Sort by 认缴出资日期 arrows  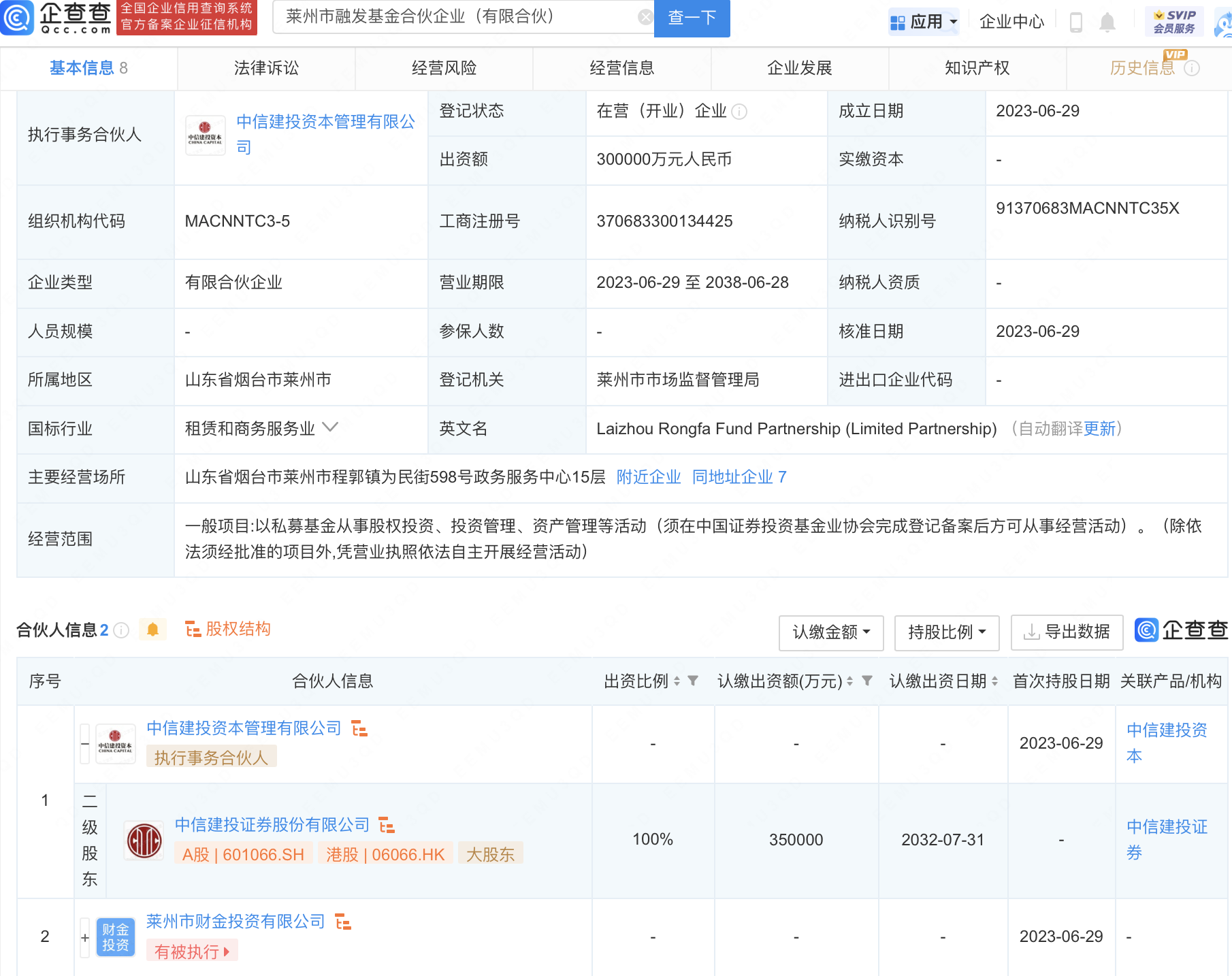[995, 681]
